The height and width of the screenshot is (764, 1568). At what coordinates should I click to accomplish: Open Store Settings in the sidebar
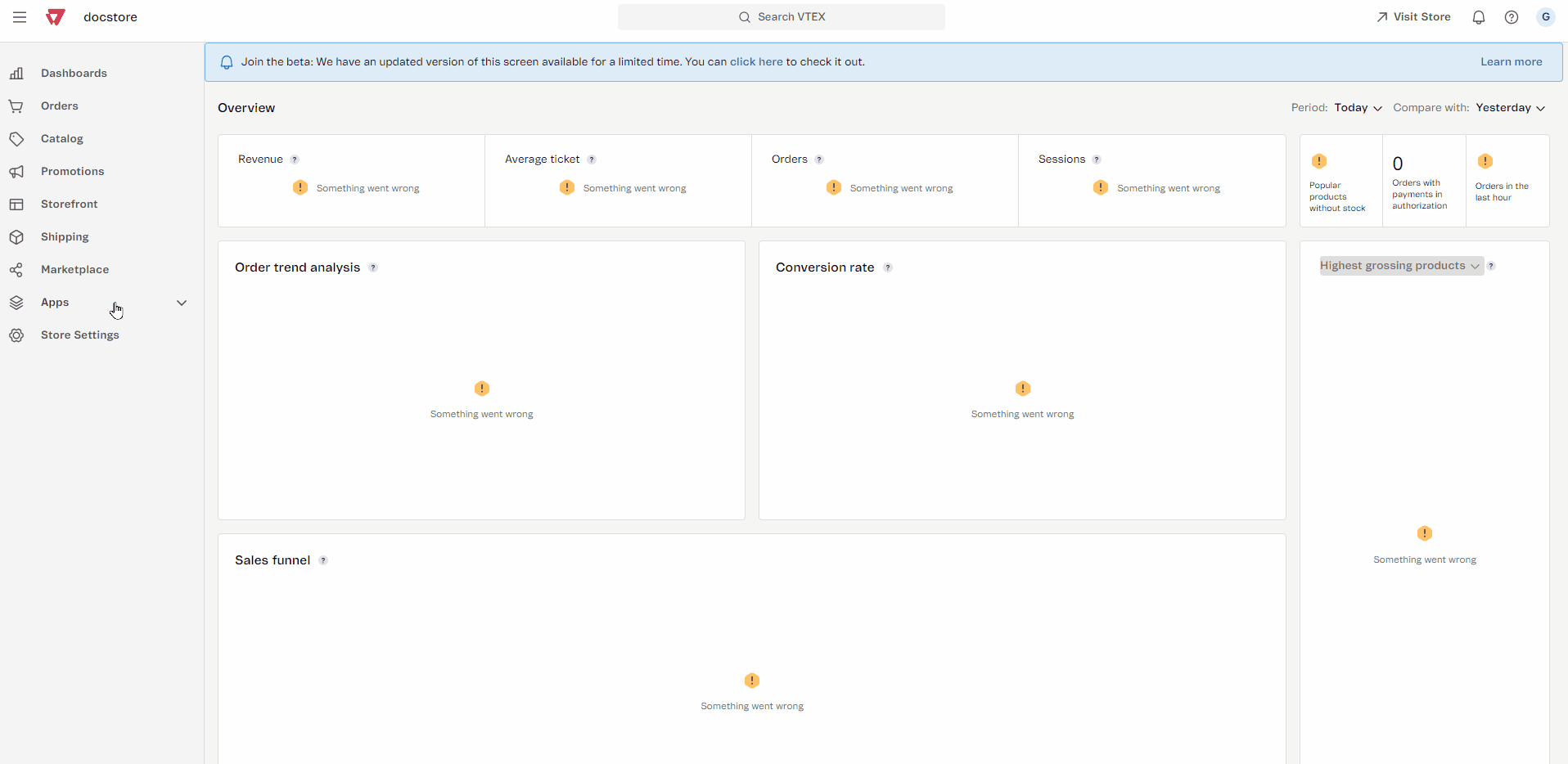[x=79, y=335]
